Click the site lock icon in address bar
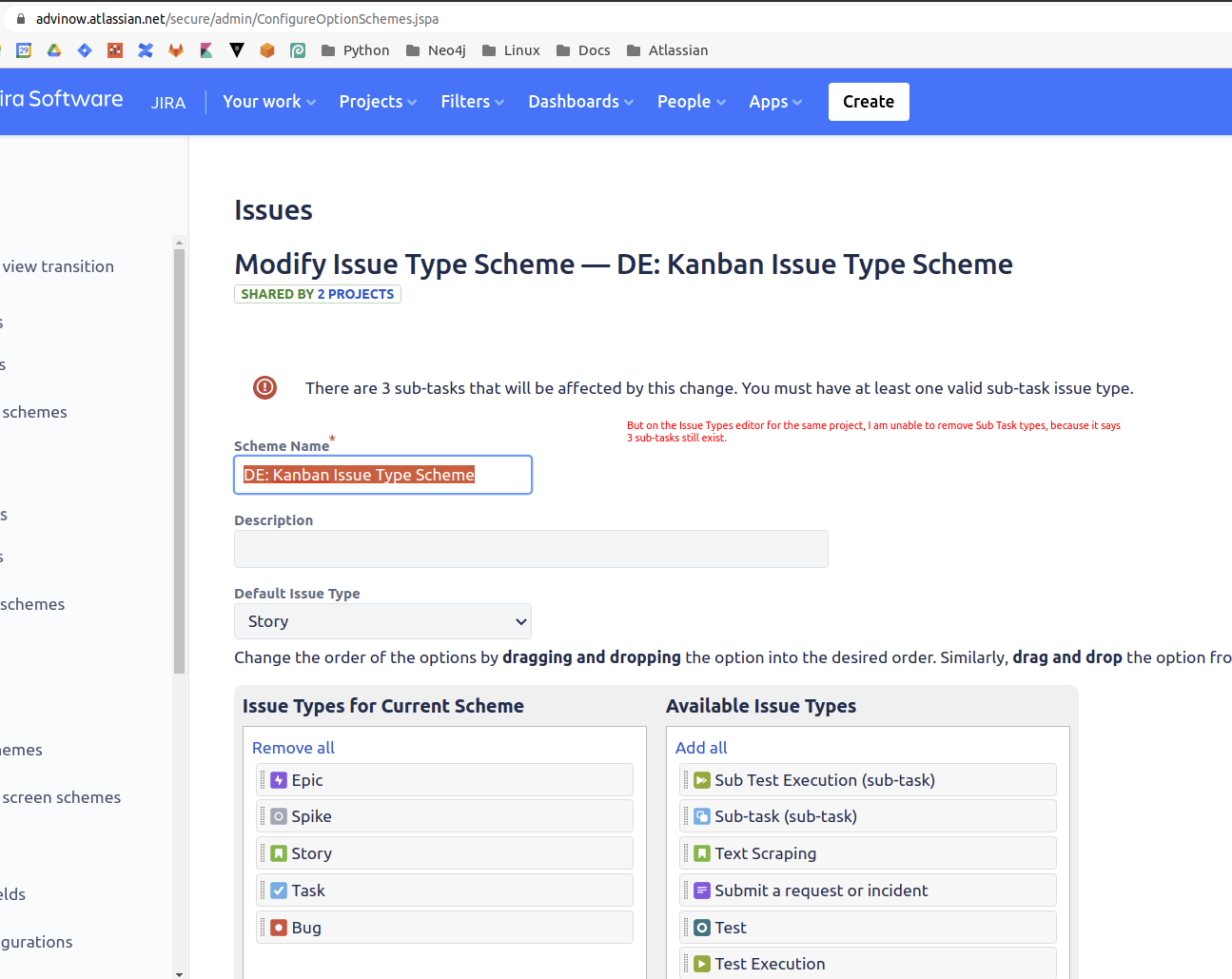 pyautogui.click(x=21, y=18)
